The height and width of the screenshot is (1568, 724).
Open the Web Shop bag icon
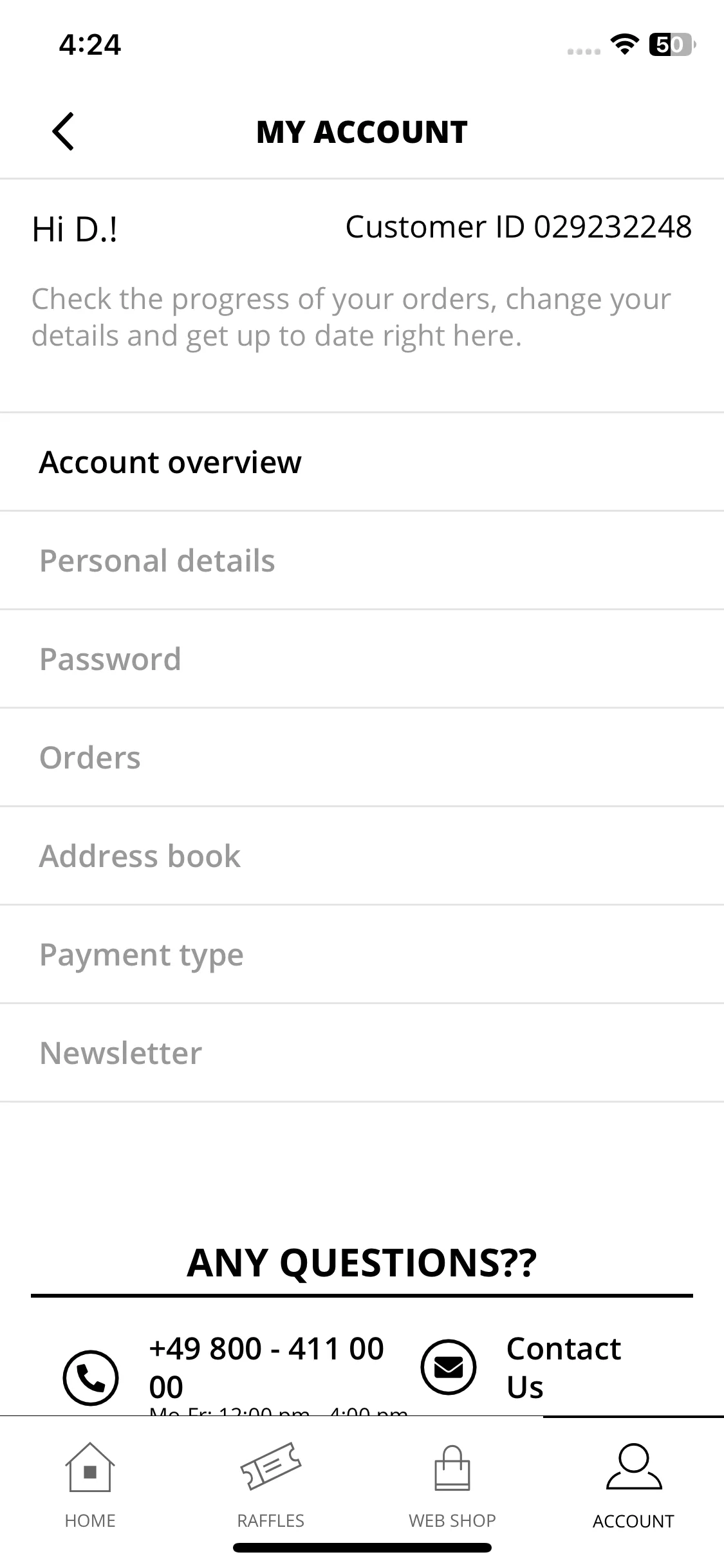[452, 1468]
